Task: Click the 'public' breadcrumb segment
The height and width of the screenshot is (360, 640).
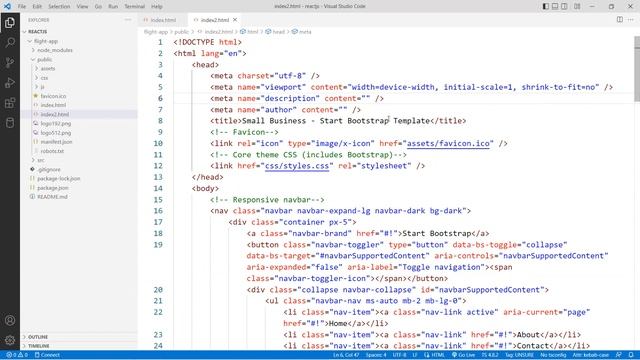Action: click(x=182, y=31)
